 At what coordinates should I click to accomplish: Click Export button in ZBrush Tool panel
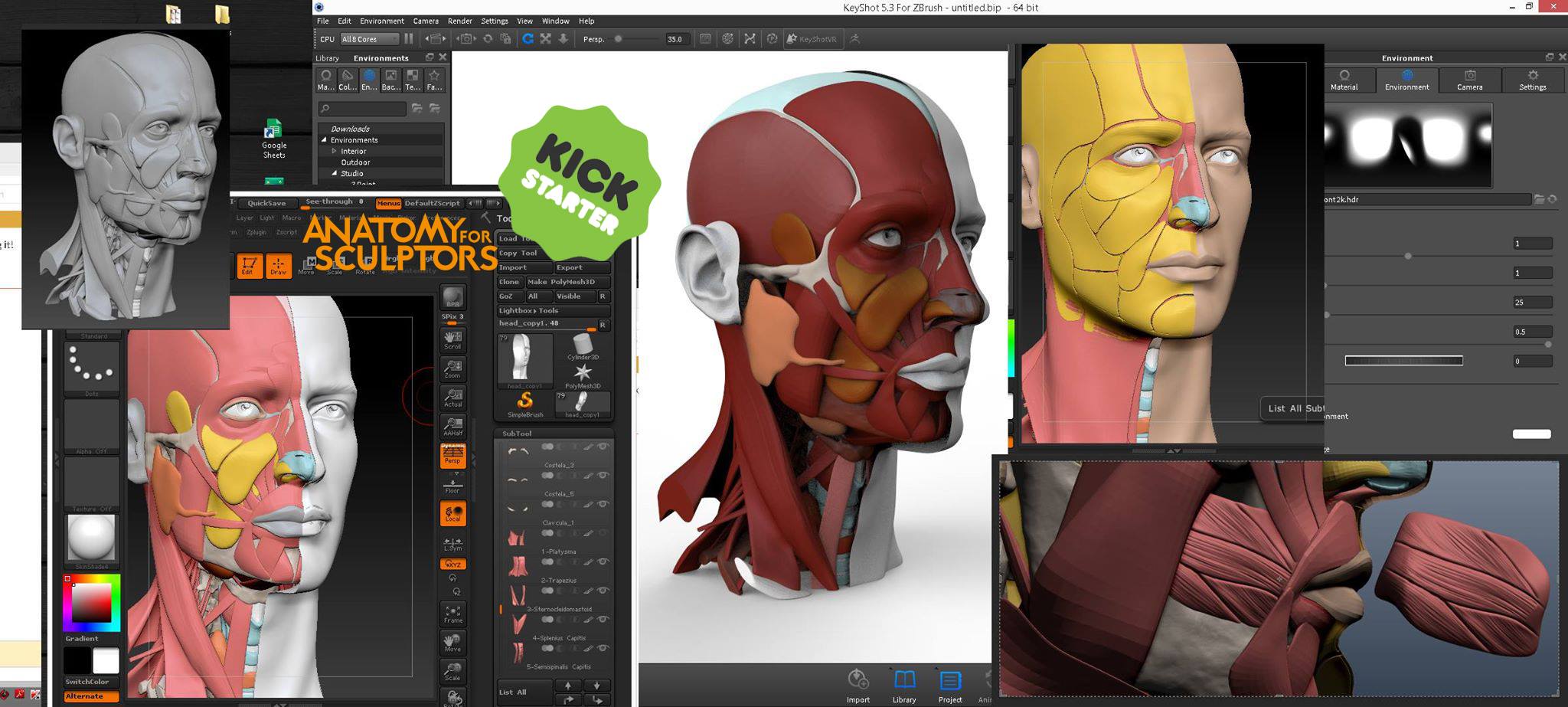(581, 267)
